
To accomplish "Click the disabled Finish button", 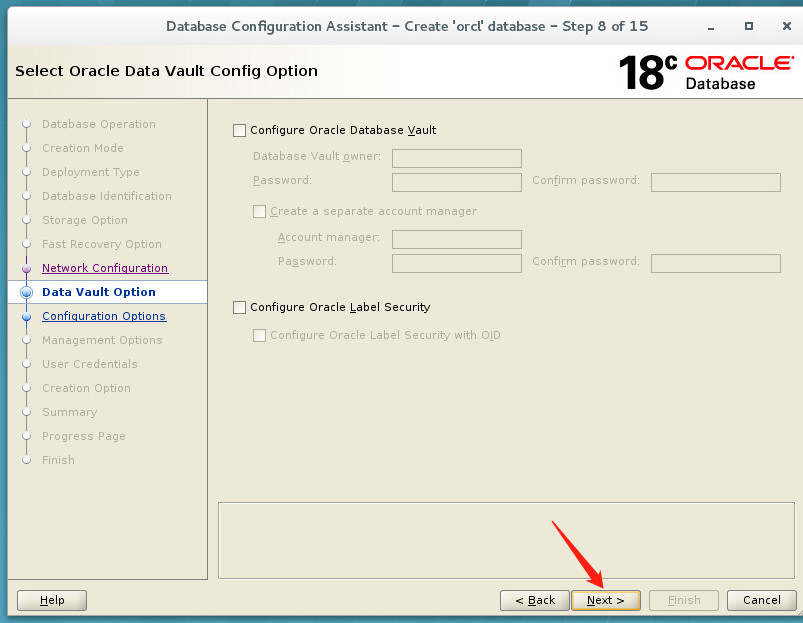I will point(684,600).
